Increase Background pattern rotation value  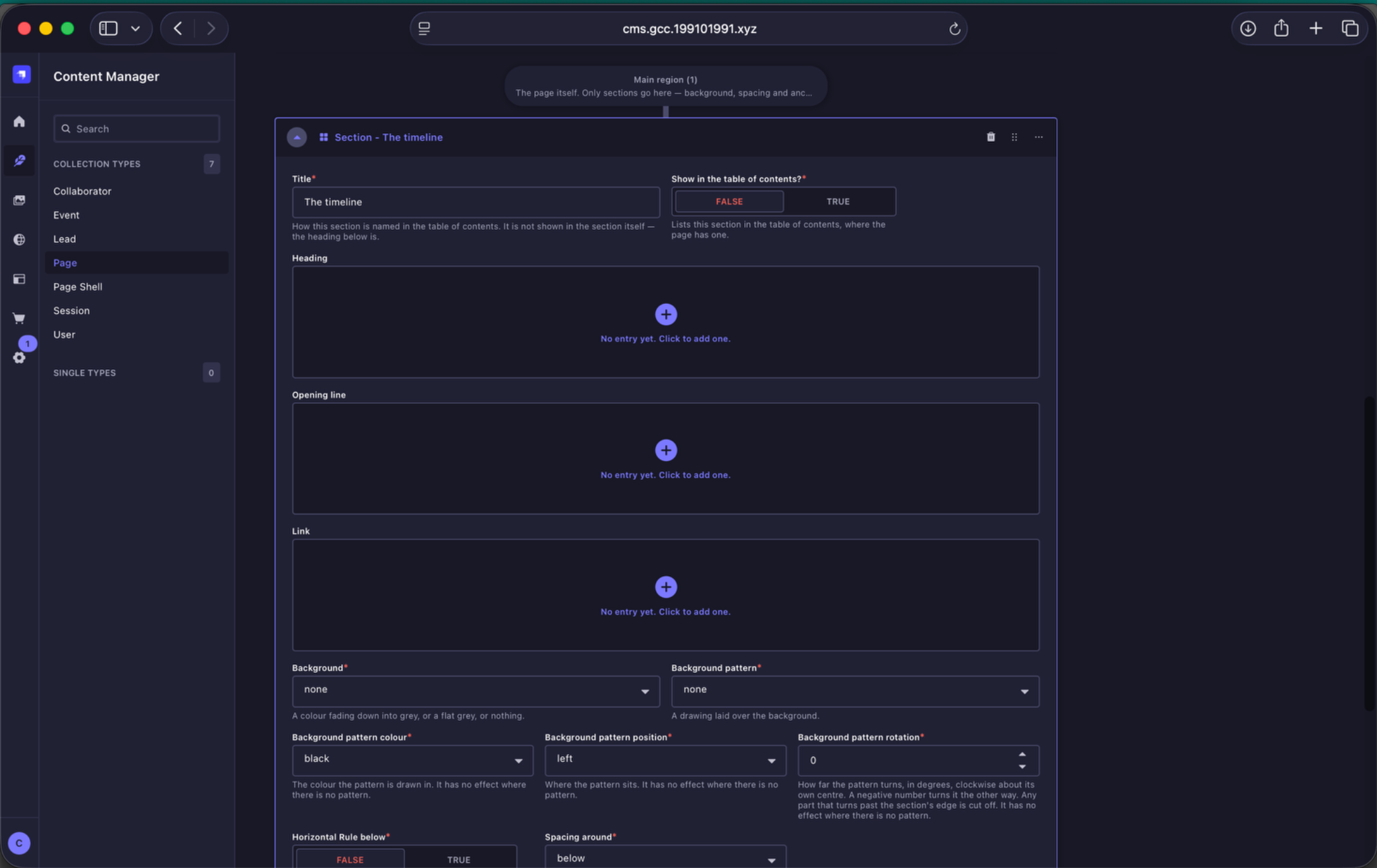(x=1022, y=754)
